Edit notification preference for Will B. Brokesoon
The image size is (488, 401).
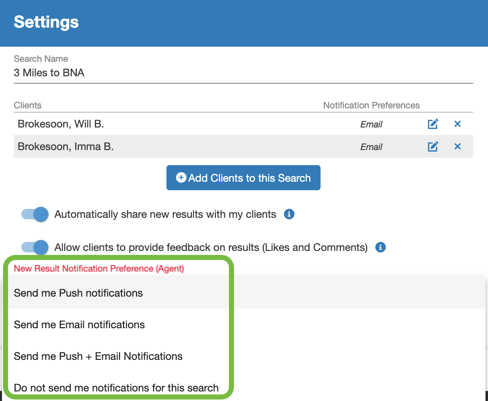(433, 124)
